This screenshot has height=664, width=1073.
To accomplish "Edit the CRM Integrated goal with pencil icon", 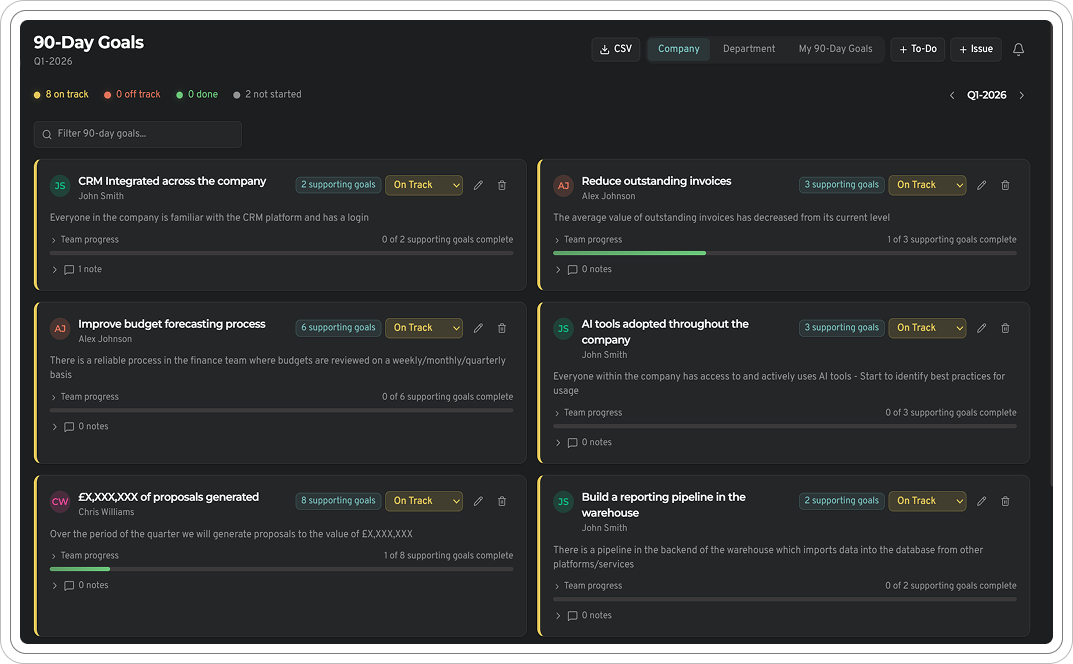I will [478, 184].
